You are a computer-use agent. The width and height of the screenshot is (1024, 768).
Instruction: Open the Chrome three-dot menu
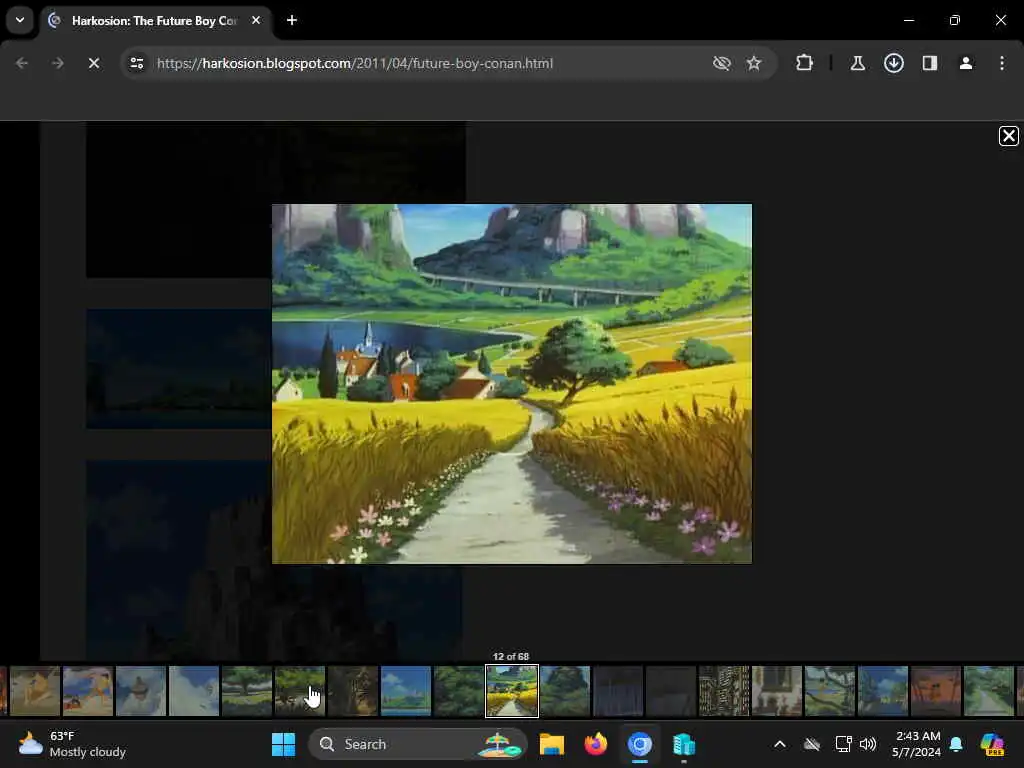pyautogui.click(x=1001, y=63)
